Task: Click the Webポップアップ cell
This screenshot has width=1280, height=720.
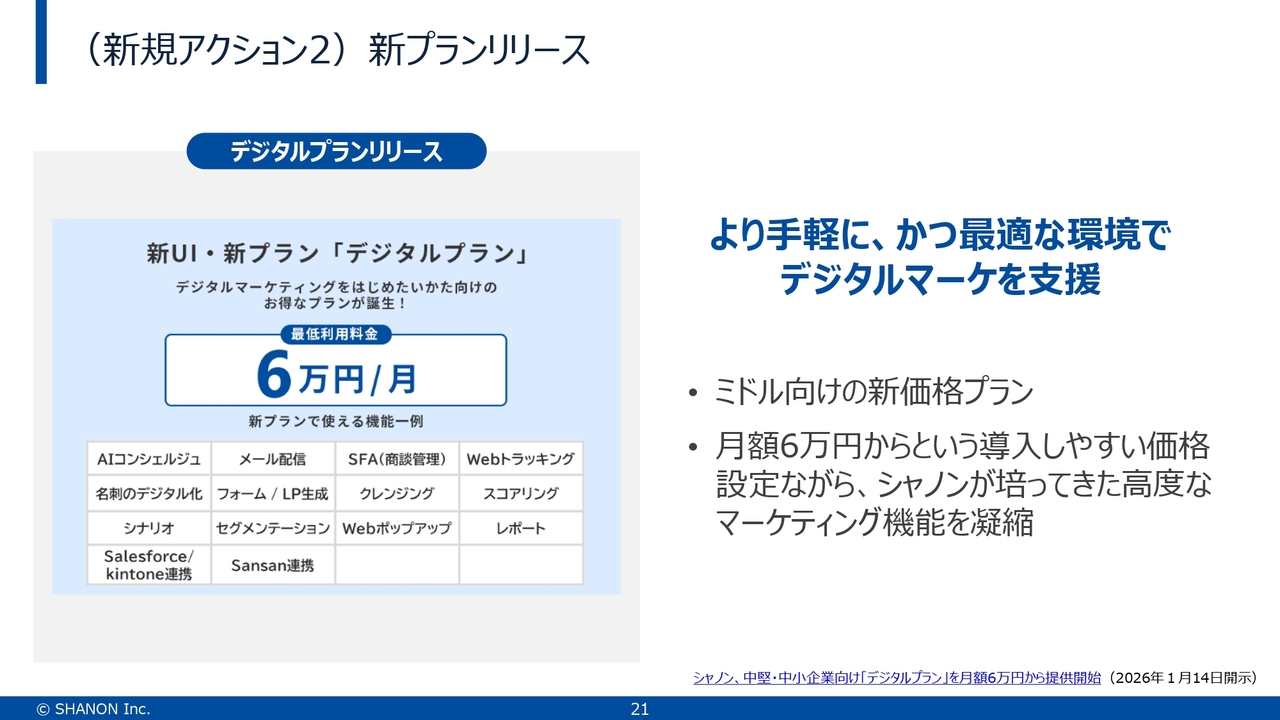Action: 396,528
